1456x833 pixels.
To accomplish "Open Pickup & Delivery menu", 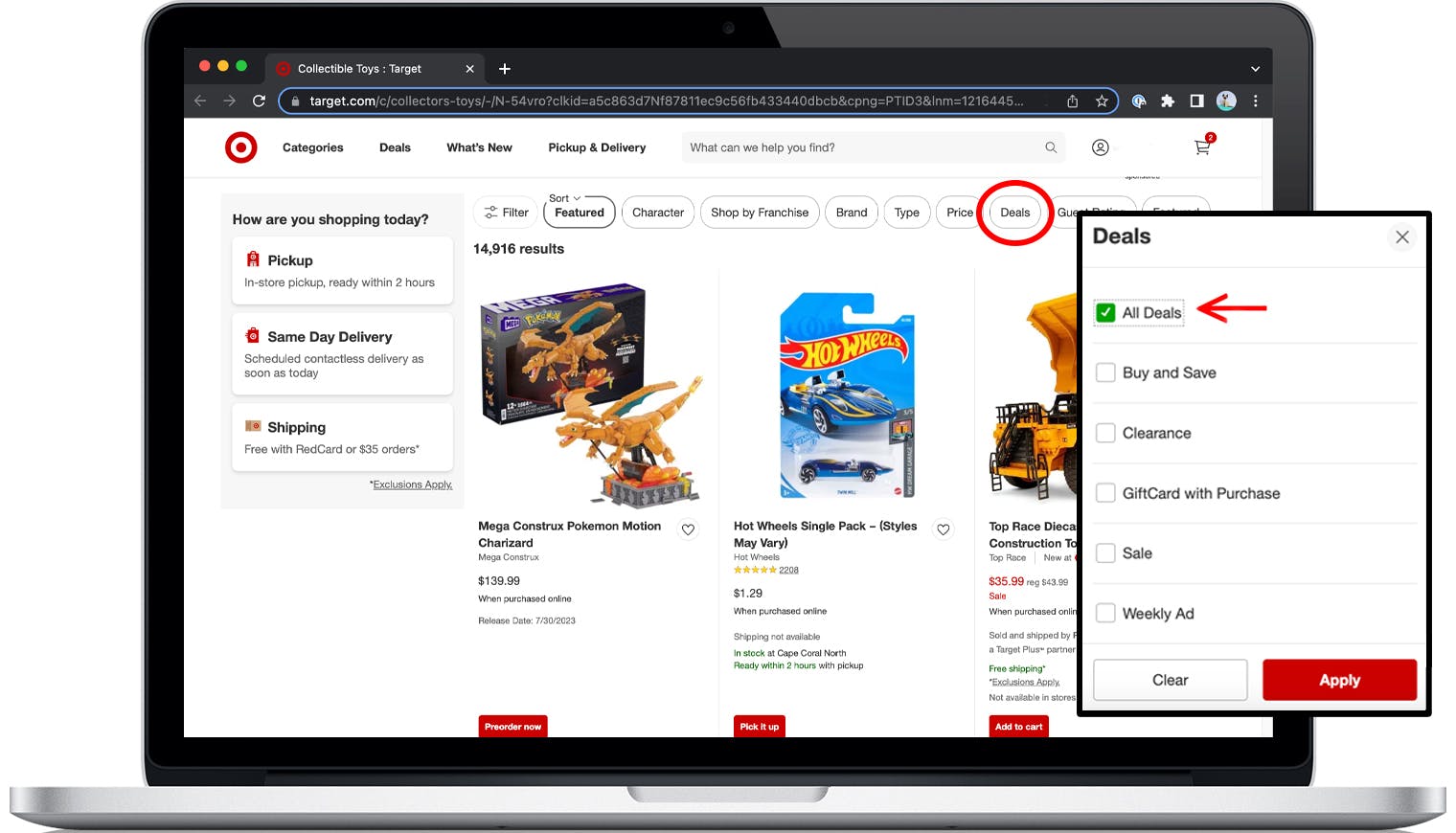I will tap(597, 147).
